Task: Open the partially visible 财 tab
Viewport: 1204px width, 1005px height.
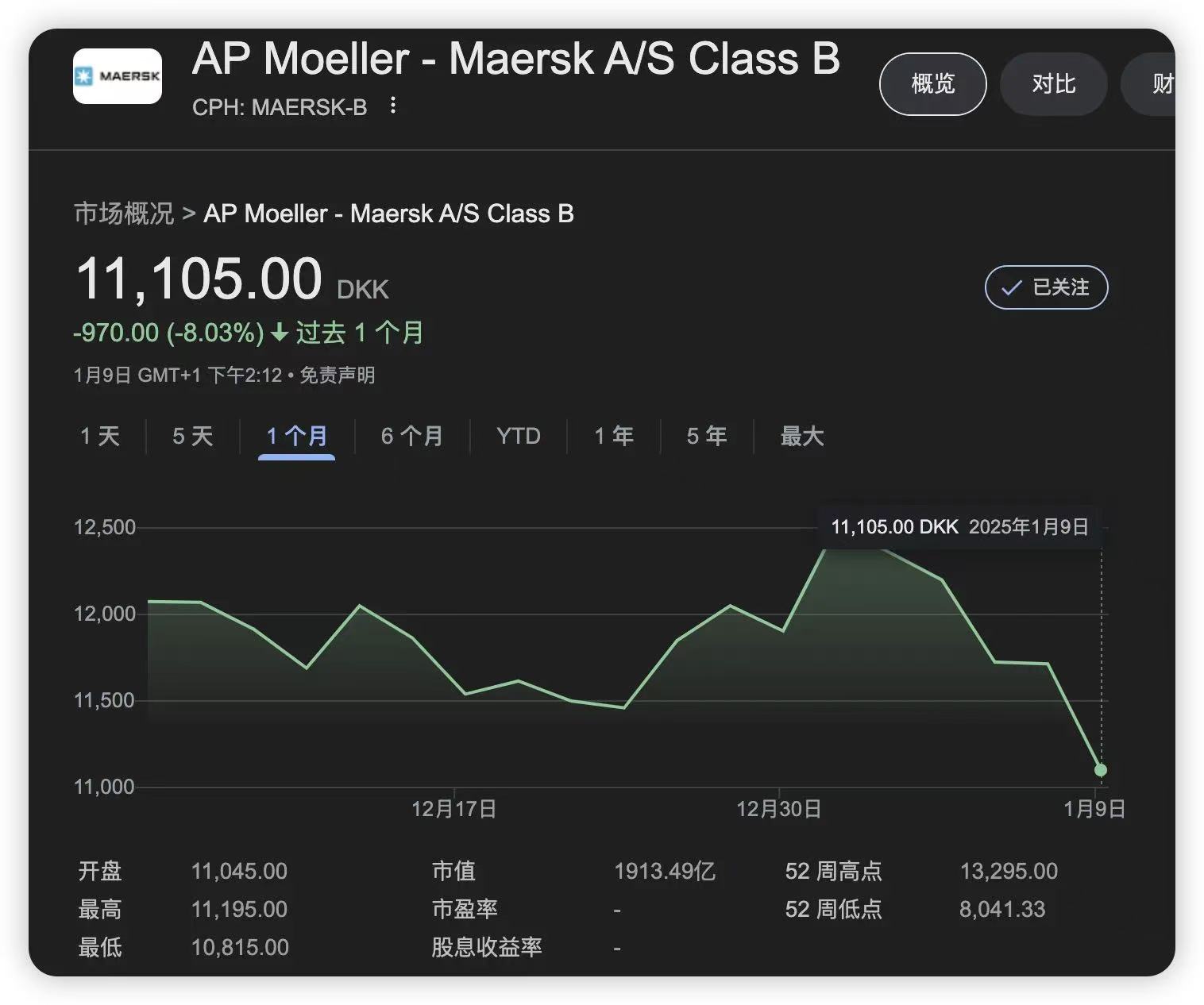Action: coord(1159,84)
